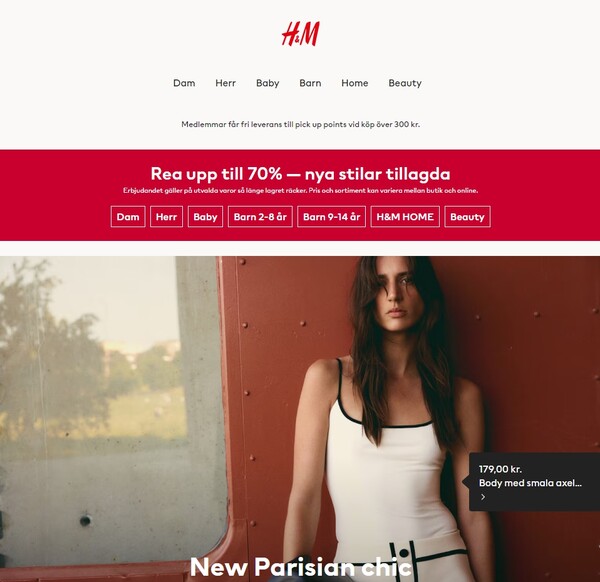Viewport: 600px width, 582px height.
Task: Open H&M HOME sale button
Action: pyautogui.click(x=405, y=217)
